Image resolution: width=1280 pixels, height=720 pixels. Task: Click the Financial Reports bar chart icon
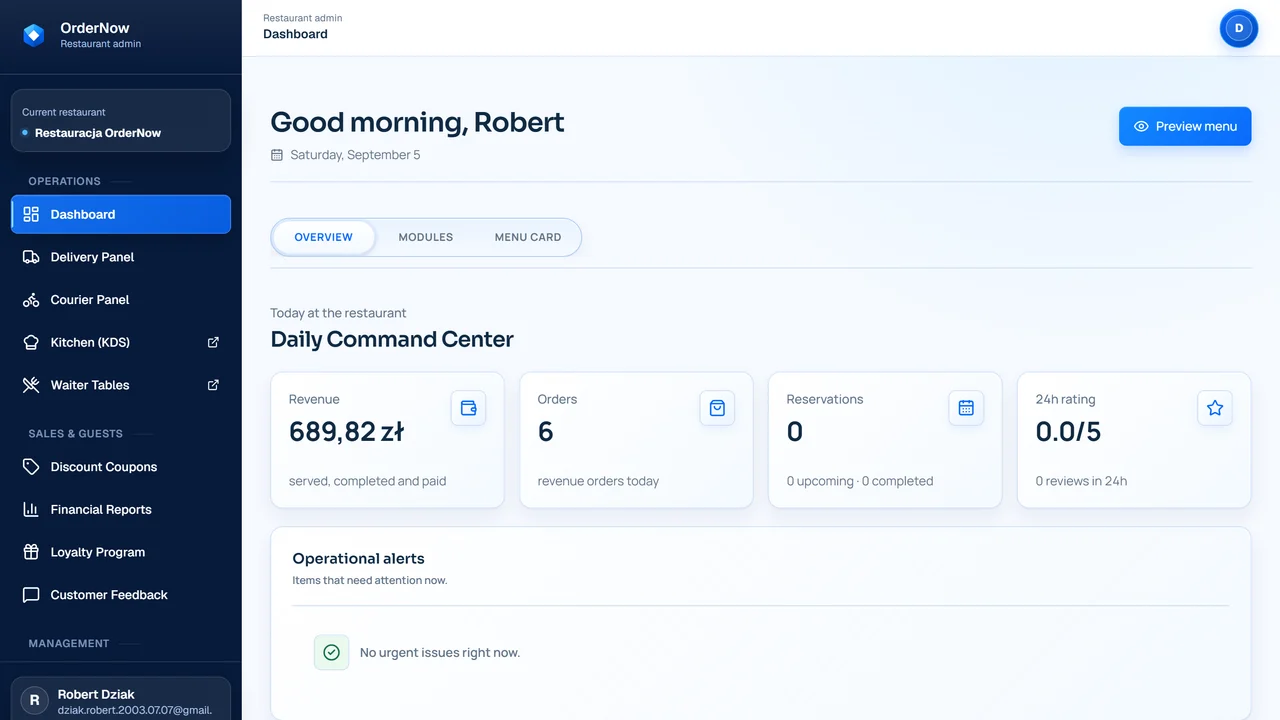31,510
